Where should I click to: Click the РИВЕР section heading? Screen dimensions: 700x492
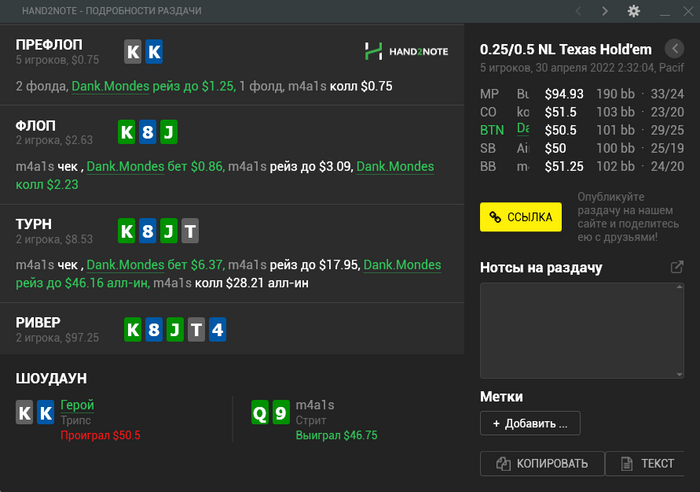[38, 322]
